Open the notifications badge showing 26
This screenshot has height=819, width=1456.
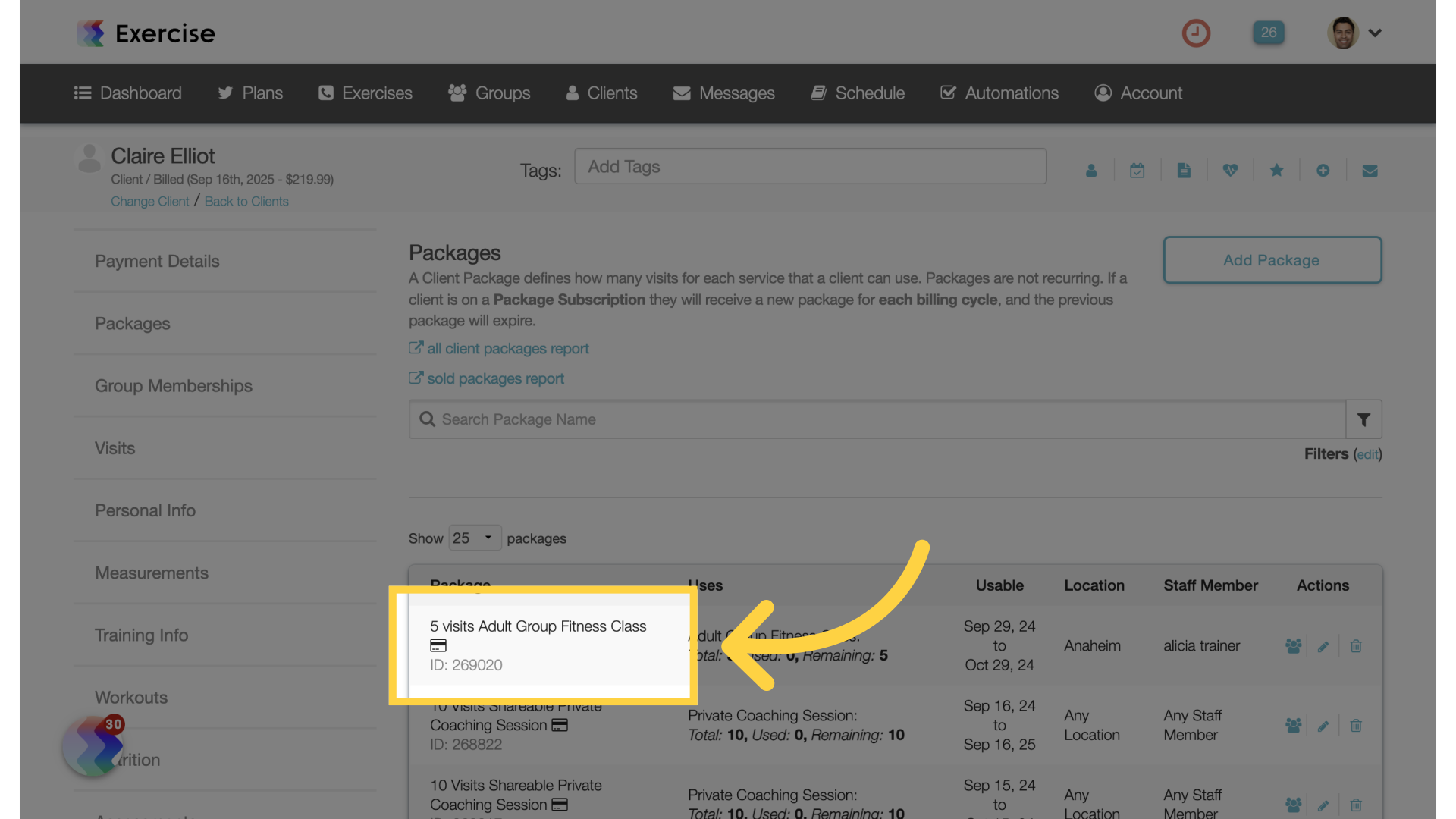tap(1269, 33)
